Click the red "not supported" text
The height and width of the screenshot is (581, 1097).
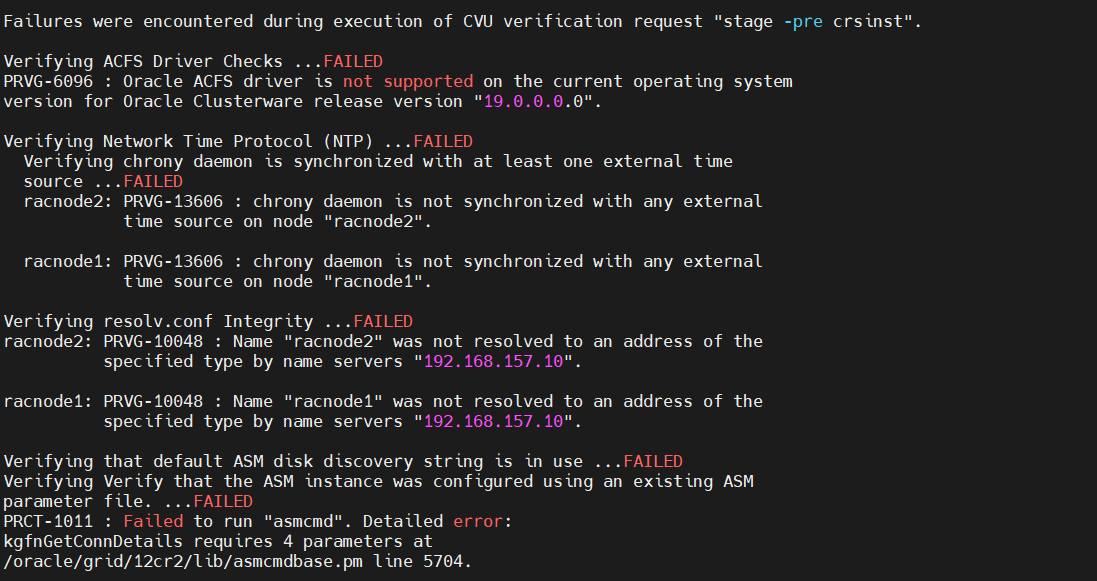(x=408, y=81)
